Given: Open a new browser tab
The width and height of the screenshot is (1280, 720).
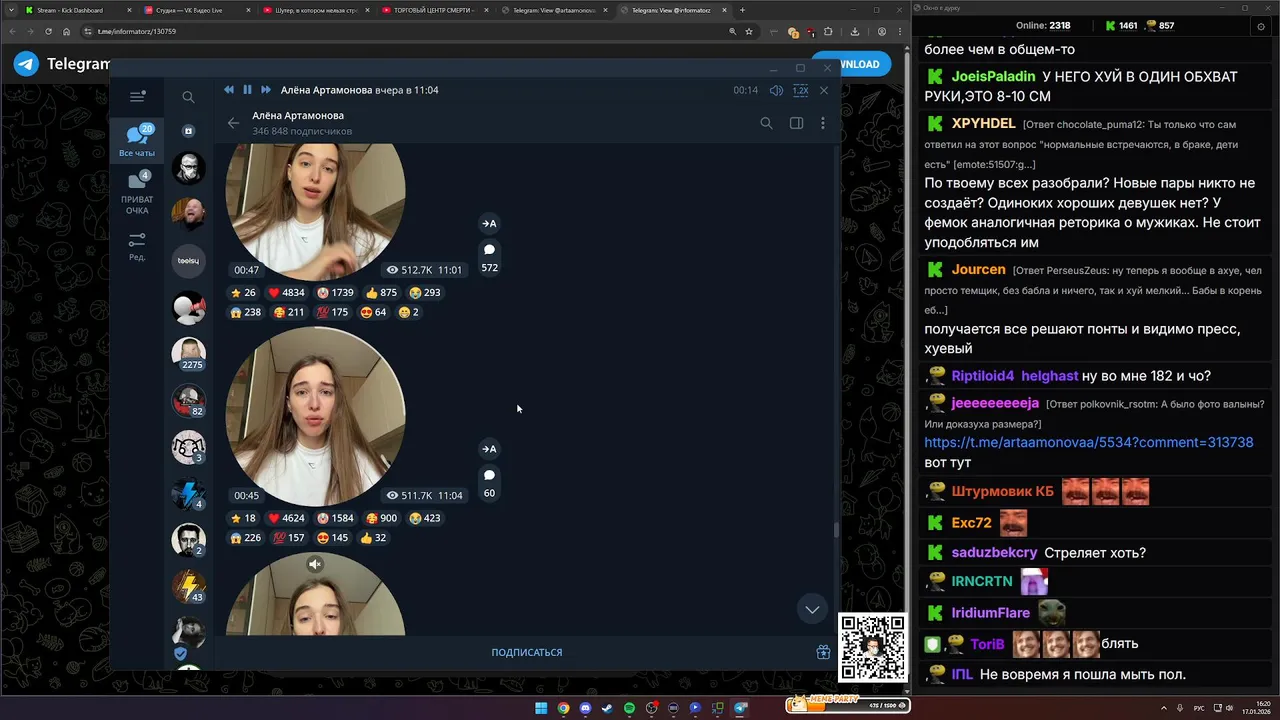Looking at the screenshot, I should point(742,10).
